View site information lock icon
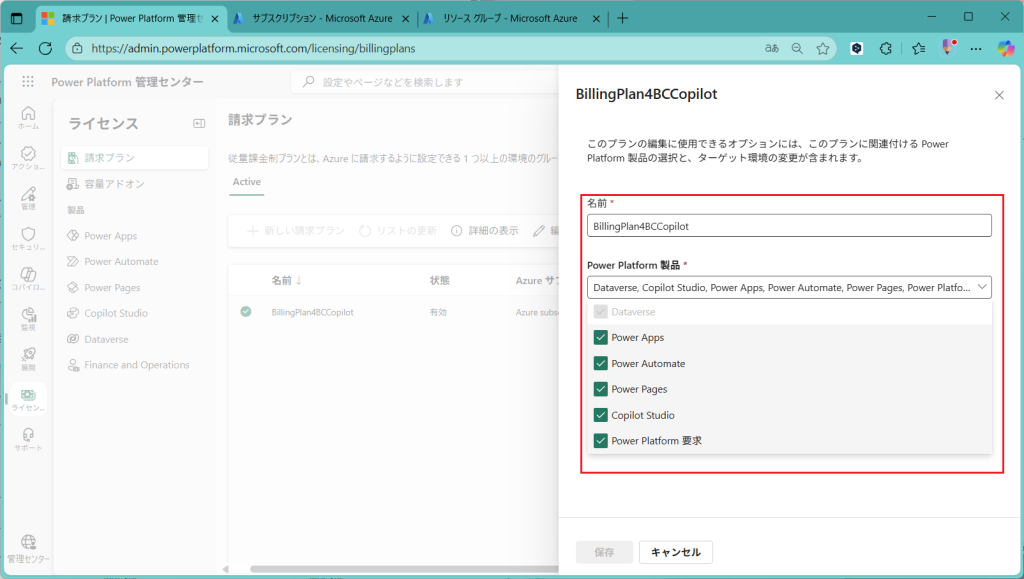Viewport: 1024px width, 579px height. [77, 48]
